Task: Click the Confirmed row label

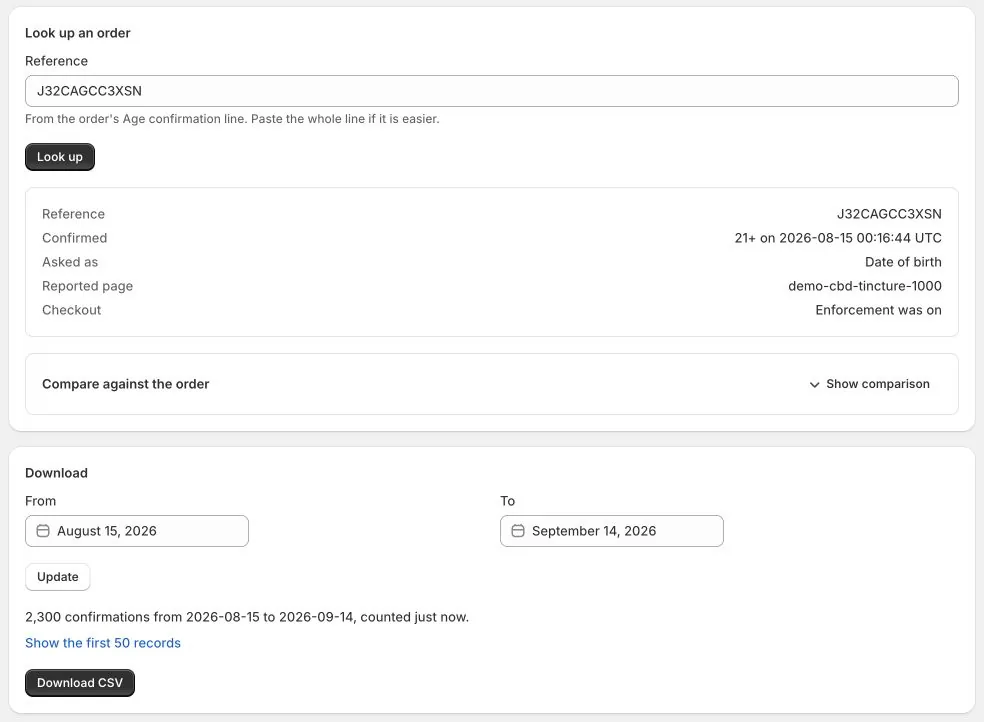Action: [75, 238]
